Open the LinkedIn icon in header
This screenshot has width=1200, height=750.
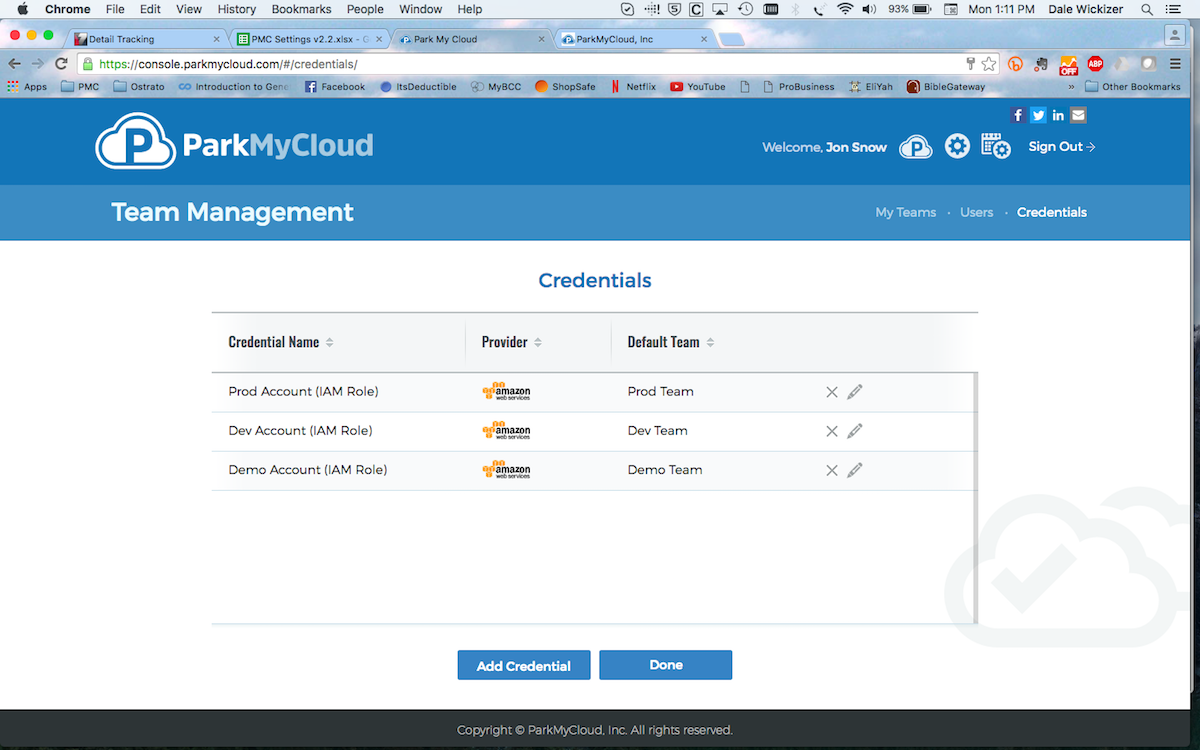tap(1058, 115)
